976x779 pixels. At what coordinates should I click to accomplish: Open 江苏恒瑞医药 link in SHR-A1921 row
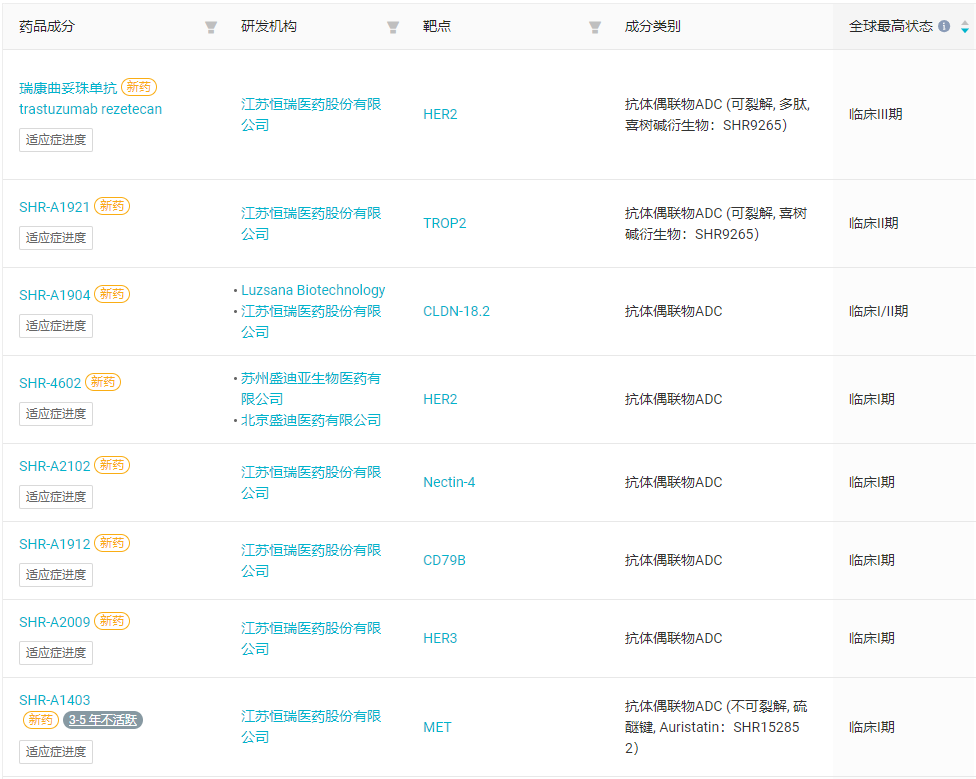click(311, 223)
